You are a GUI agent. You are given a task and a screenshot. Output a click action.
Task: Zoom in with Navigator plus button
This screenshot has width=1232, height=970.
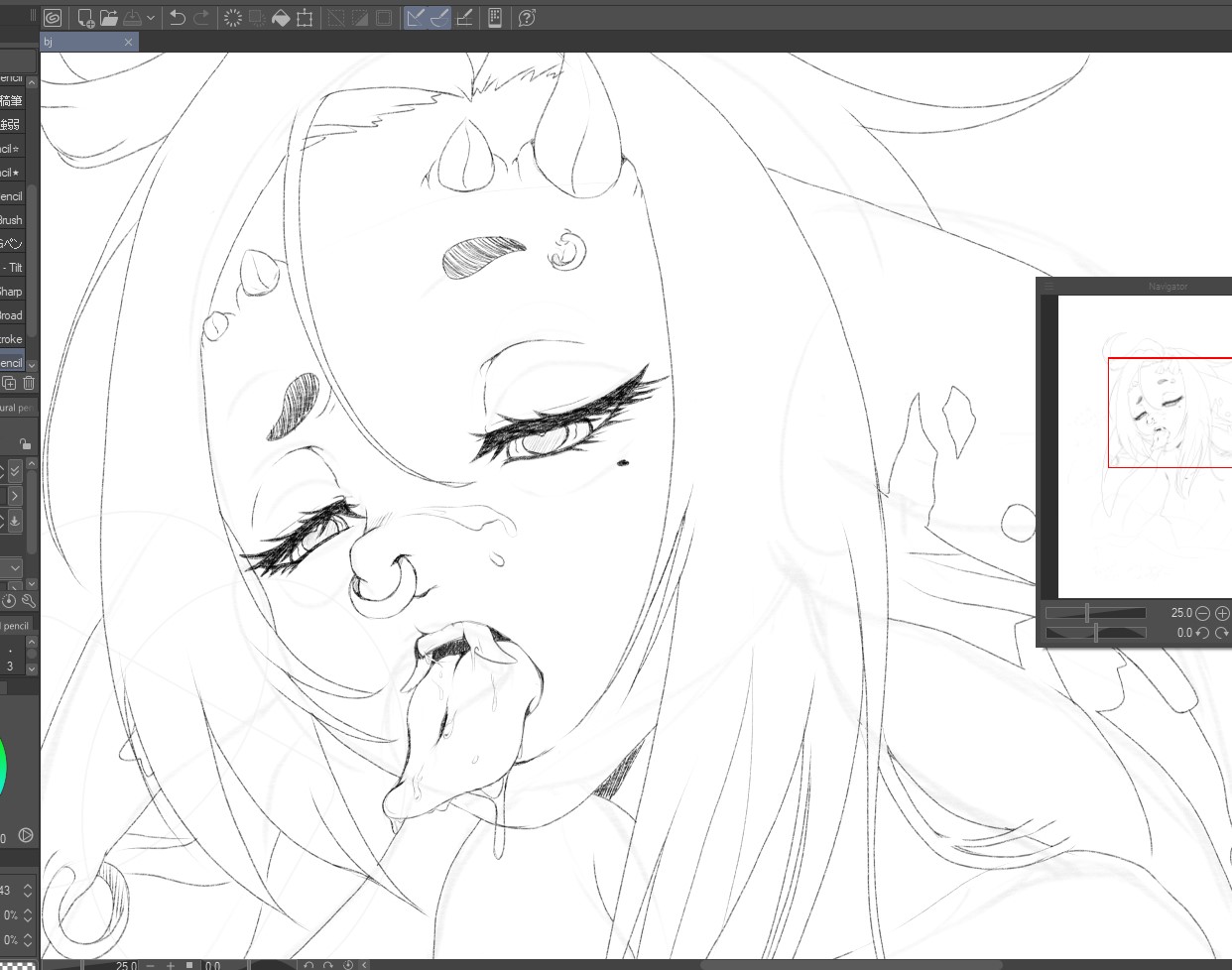point(1221,613)
